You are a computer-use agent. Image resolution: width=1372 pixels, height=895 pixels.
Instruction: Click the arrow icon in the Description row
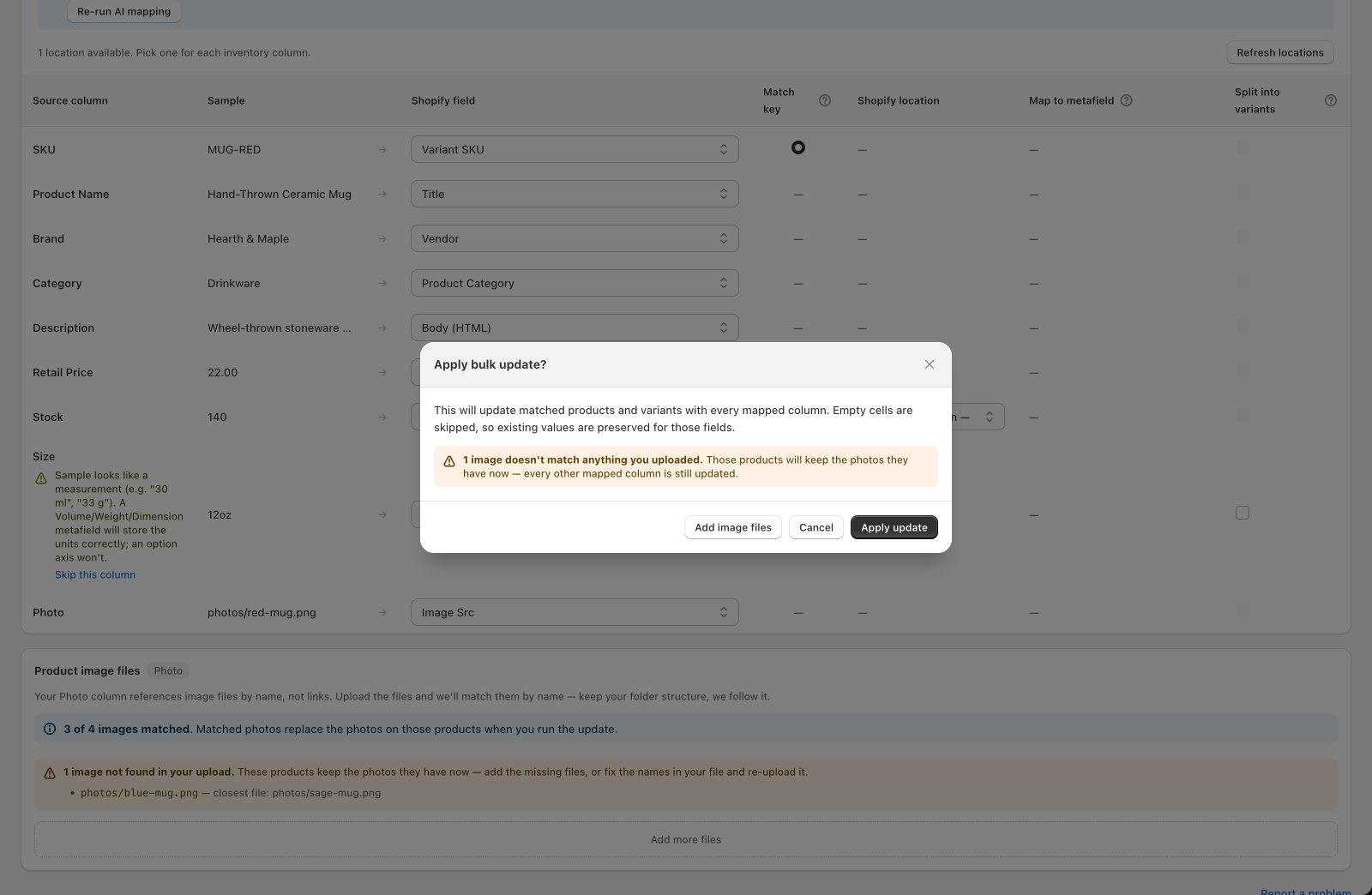(382, 327)
